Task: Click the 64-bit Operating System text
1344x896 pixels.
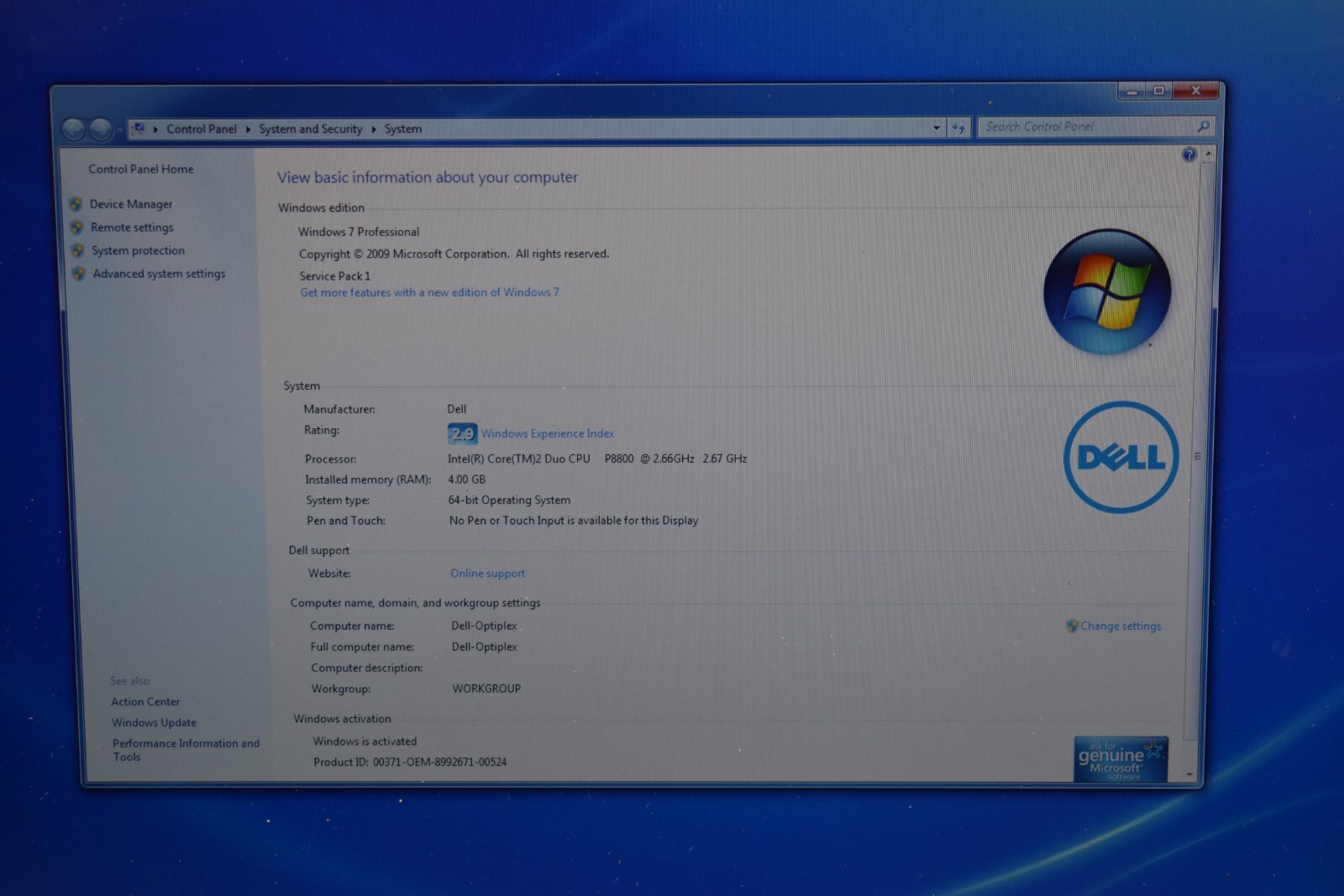Action: 509,500
